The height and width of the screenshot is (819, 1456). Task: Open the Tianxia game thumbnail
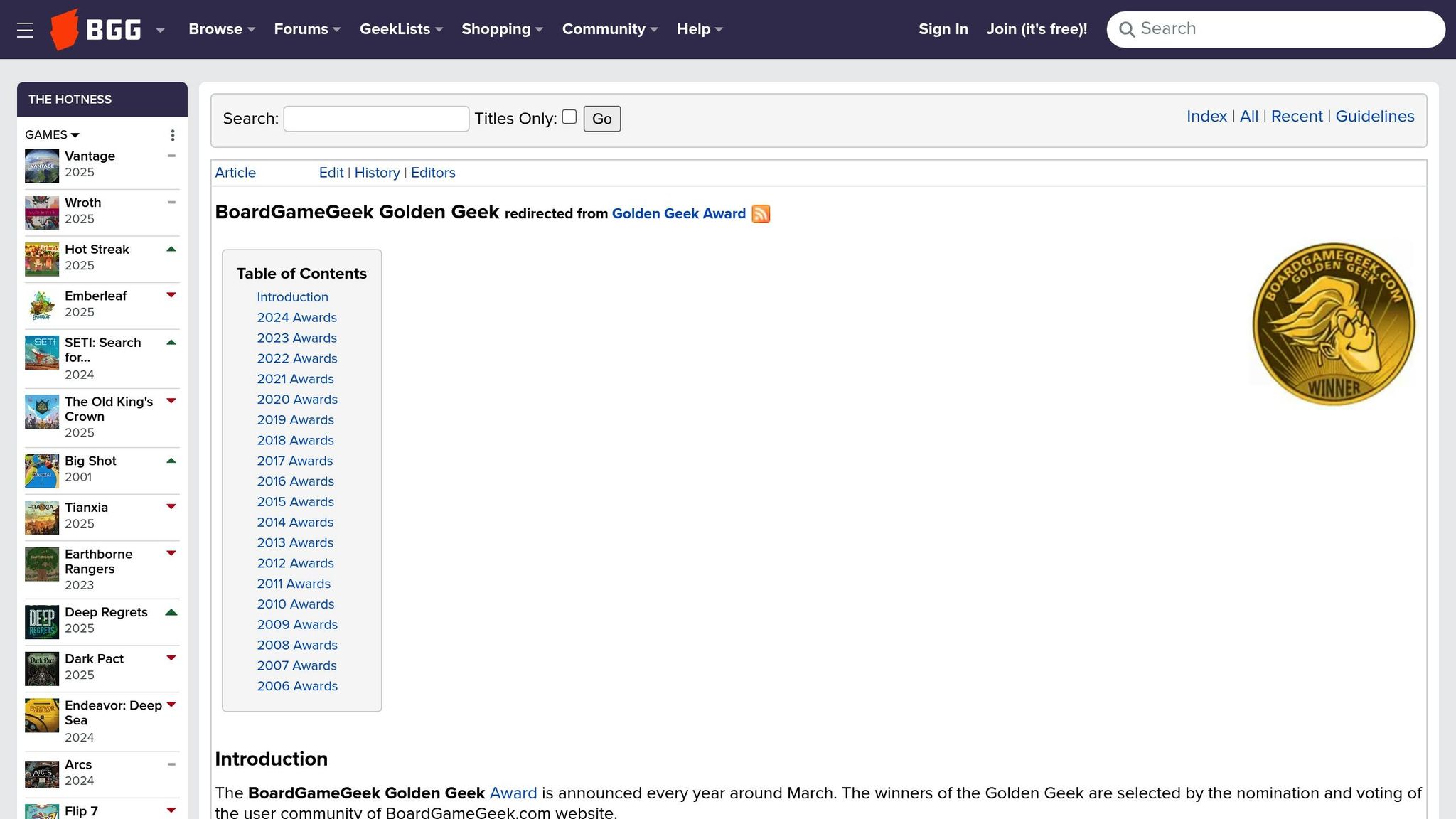pos(42,518)
